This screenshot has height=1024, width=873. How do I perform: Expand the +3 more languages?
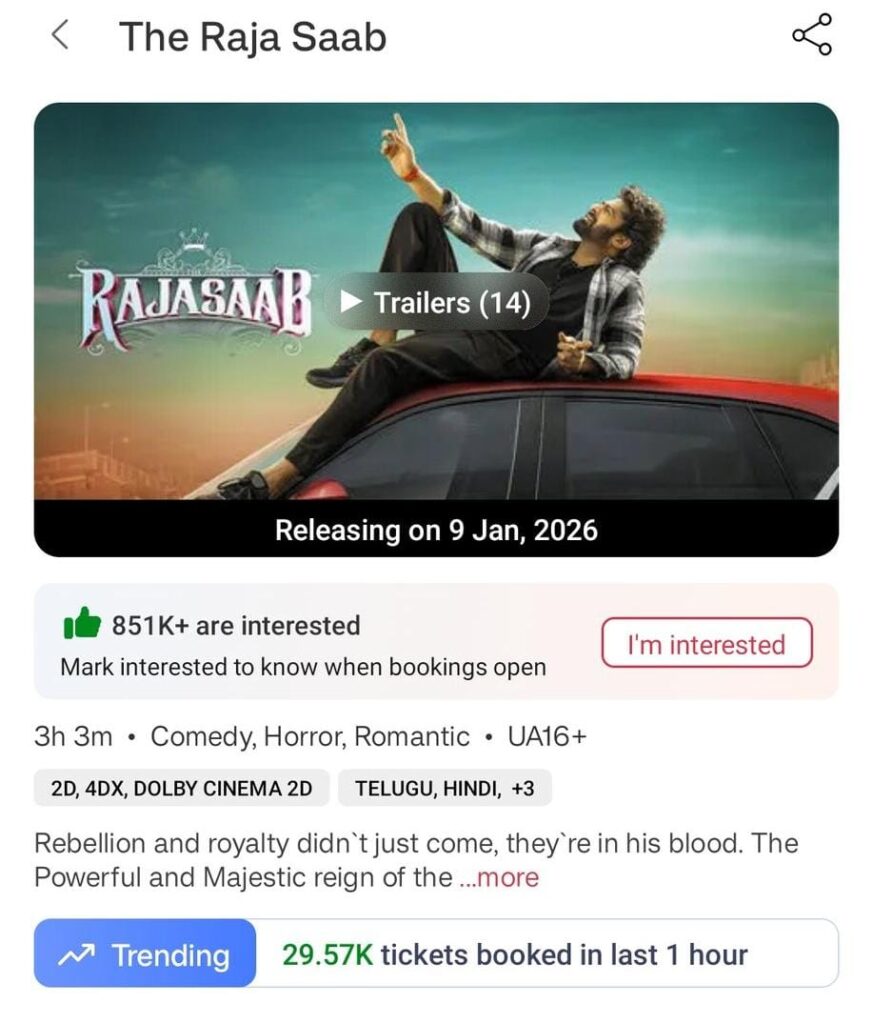pos(523,788)
